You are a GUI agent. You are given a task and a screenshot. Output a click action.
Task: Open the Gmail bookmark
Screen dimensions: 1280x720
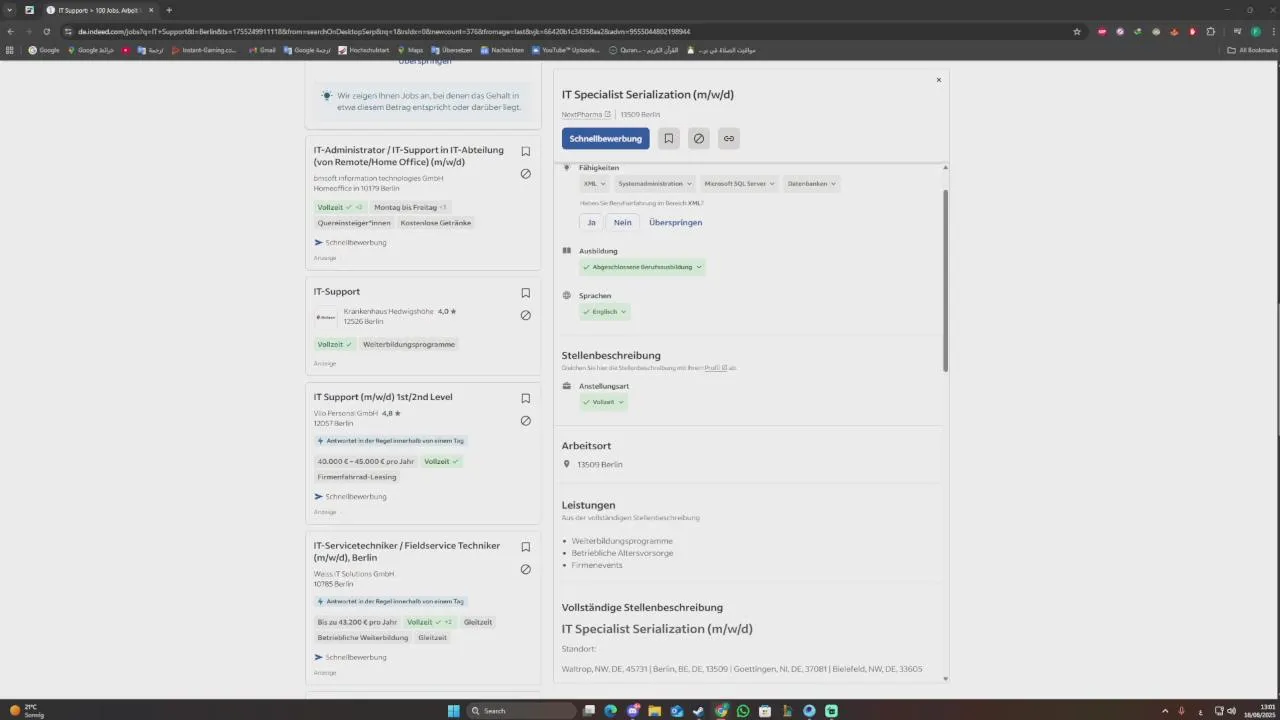pyautogui.click(x=263, y=50)
